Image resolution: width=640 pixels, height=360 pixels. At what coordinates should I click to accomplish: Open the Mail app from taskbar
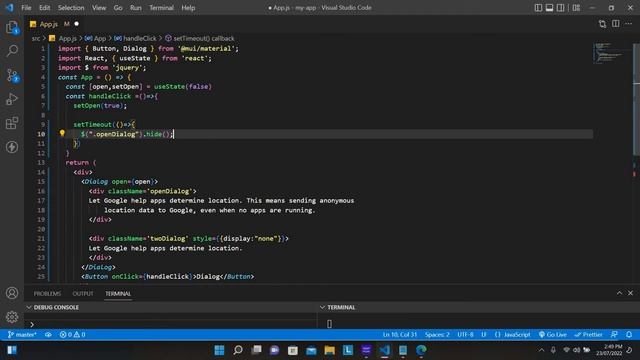(311, 350)
